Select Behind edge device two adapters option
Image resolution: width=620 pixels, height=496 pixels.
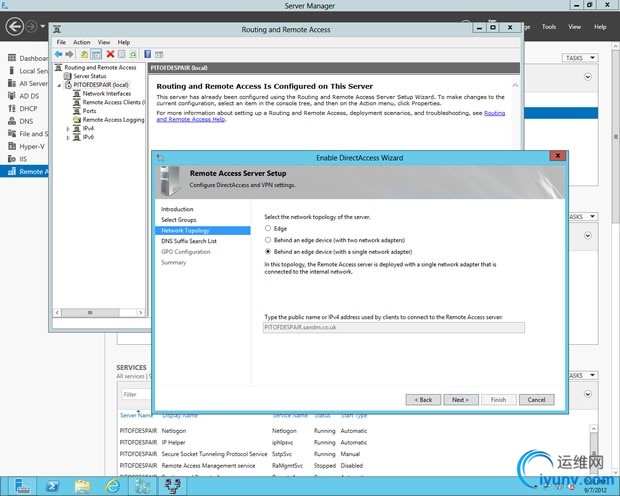coord(268,240)
